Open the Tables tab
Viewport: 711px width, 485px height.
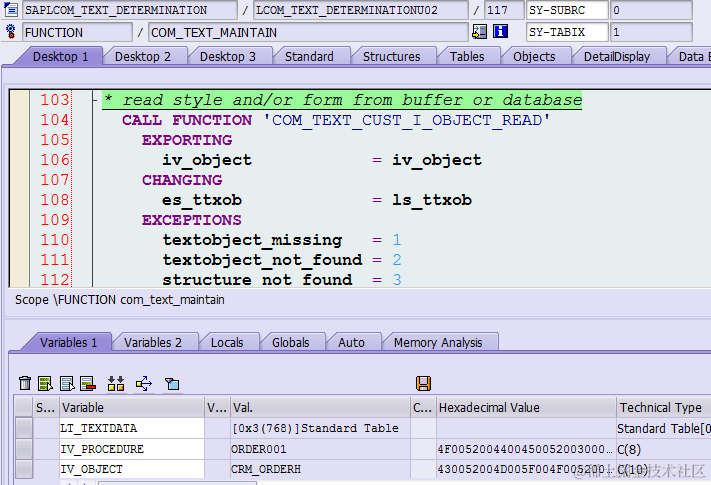pyautogui.click(x=467, y=57)
